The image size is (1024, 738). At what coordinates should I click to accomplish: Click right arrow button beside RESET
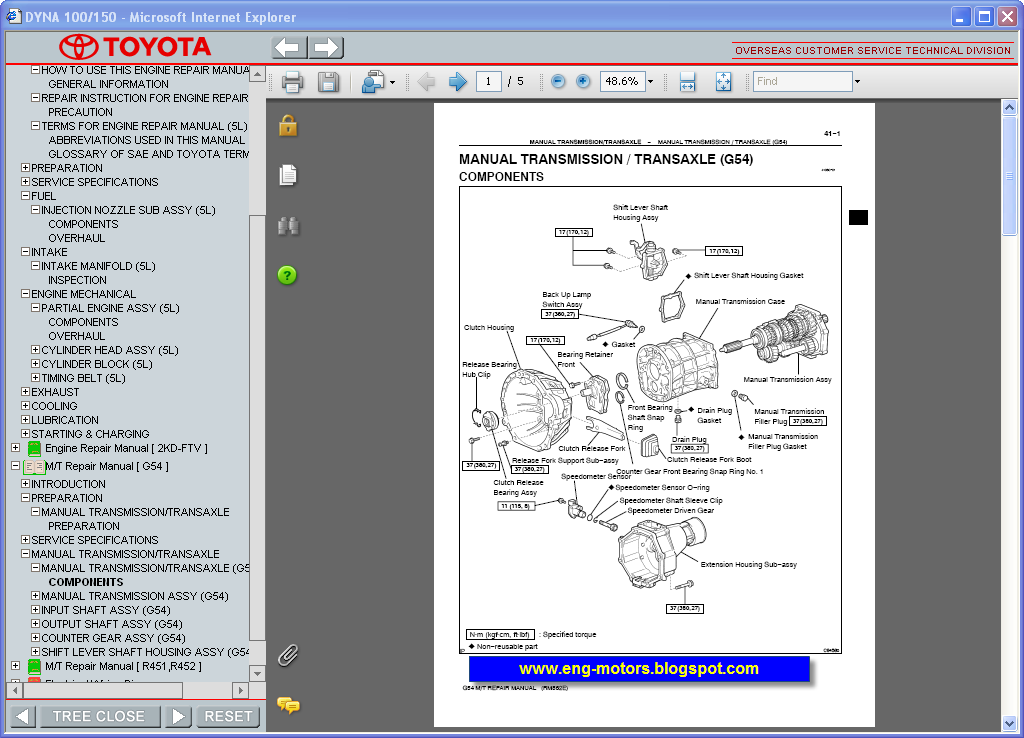pyautogui.click(x=178, y=716)
